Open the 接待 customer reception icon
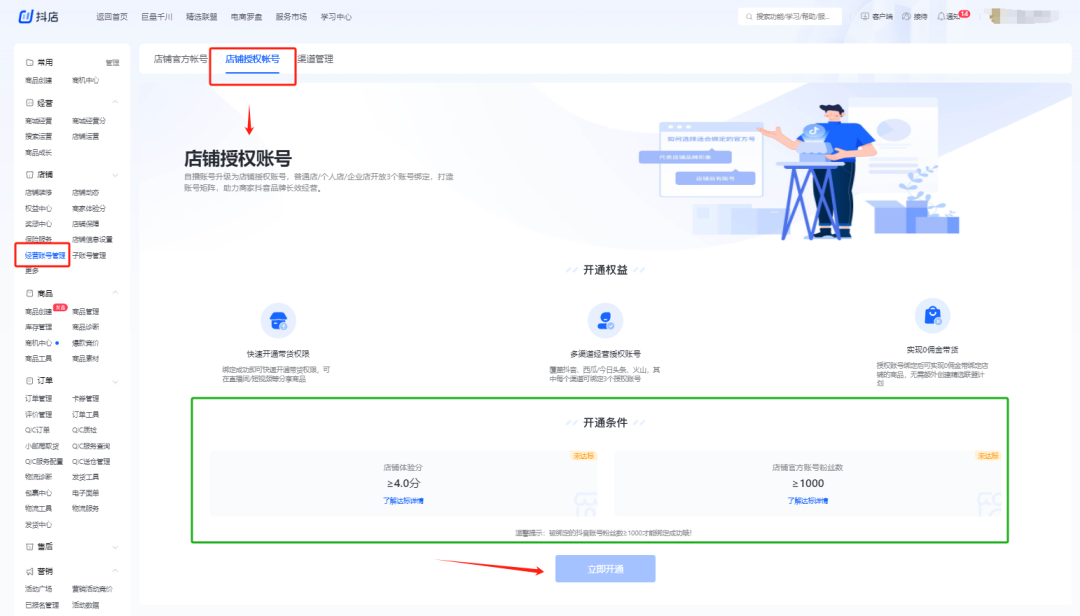This screenshot has height=616, width=1080. (906, 16)
